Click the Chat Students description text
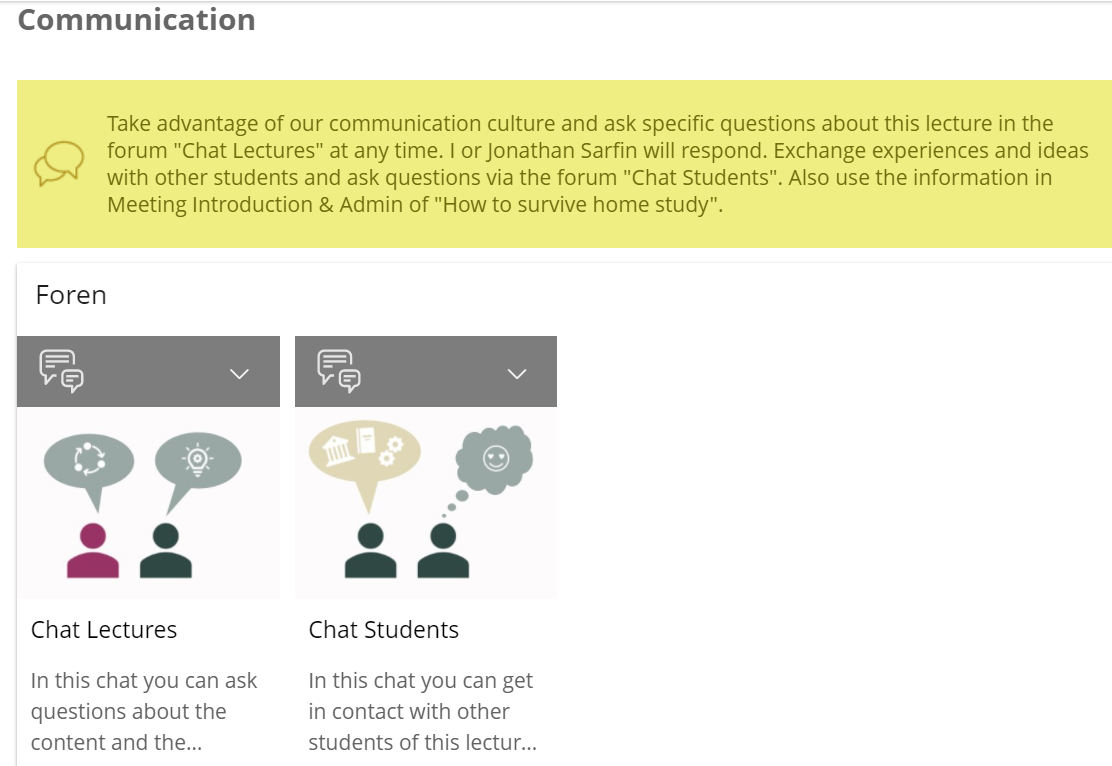Image resolution: width=1112 pixels, height=766 pixels. (x=422, y=712)
